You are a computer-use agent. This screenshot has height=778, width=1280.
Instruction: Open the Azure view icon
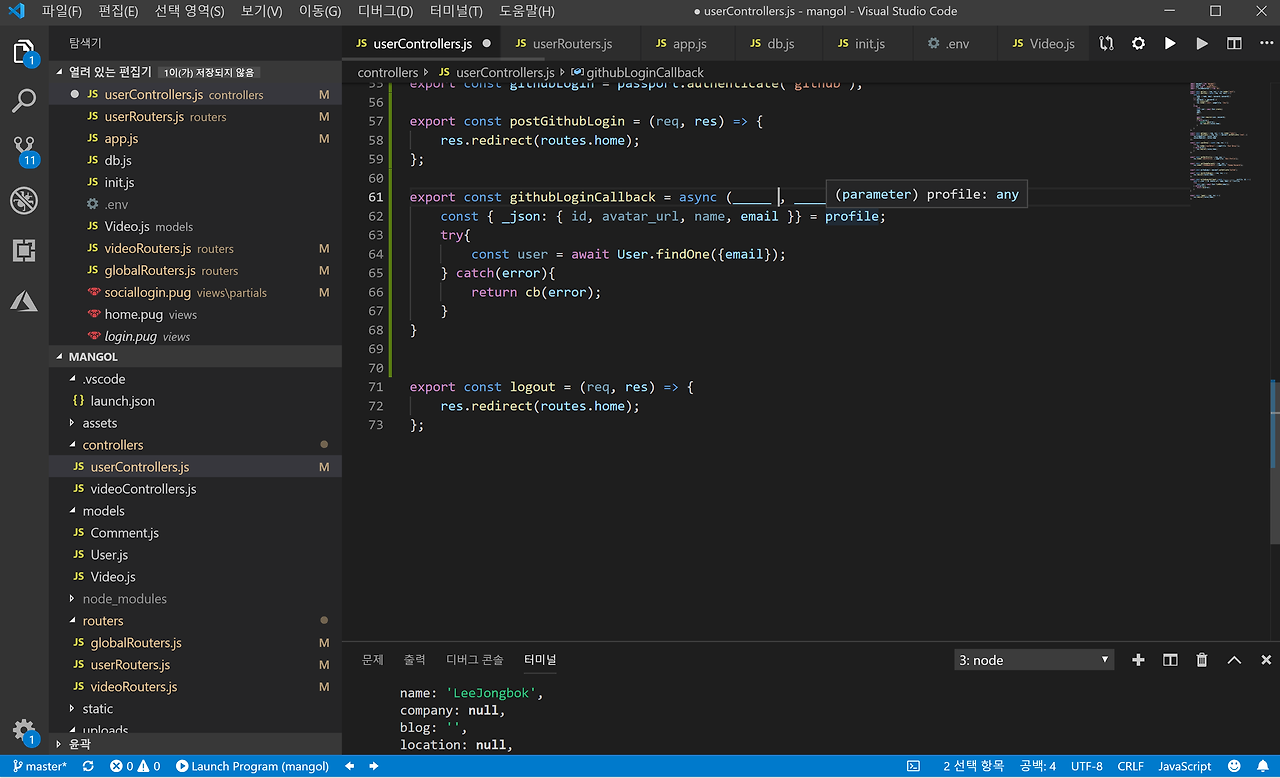click(x=24, y=301)
